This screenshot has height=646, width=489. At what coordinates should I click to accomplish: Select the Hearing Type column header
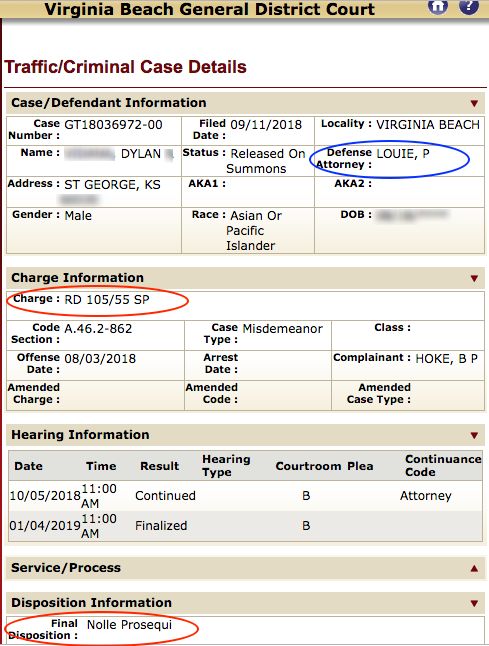[226, 466]
